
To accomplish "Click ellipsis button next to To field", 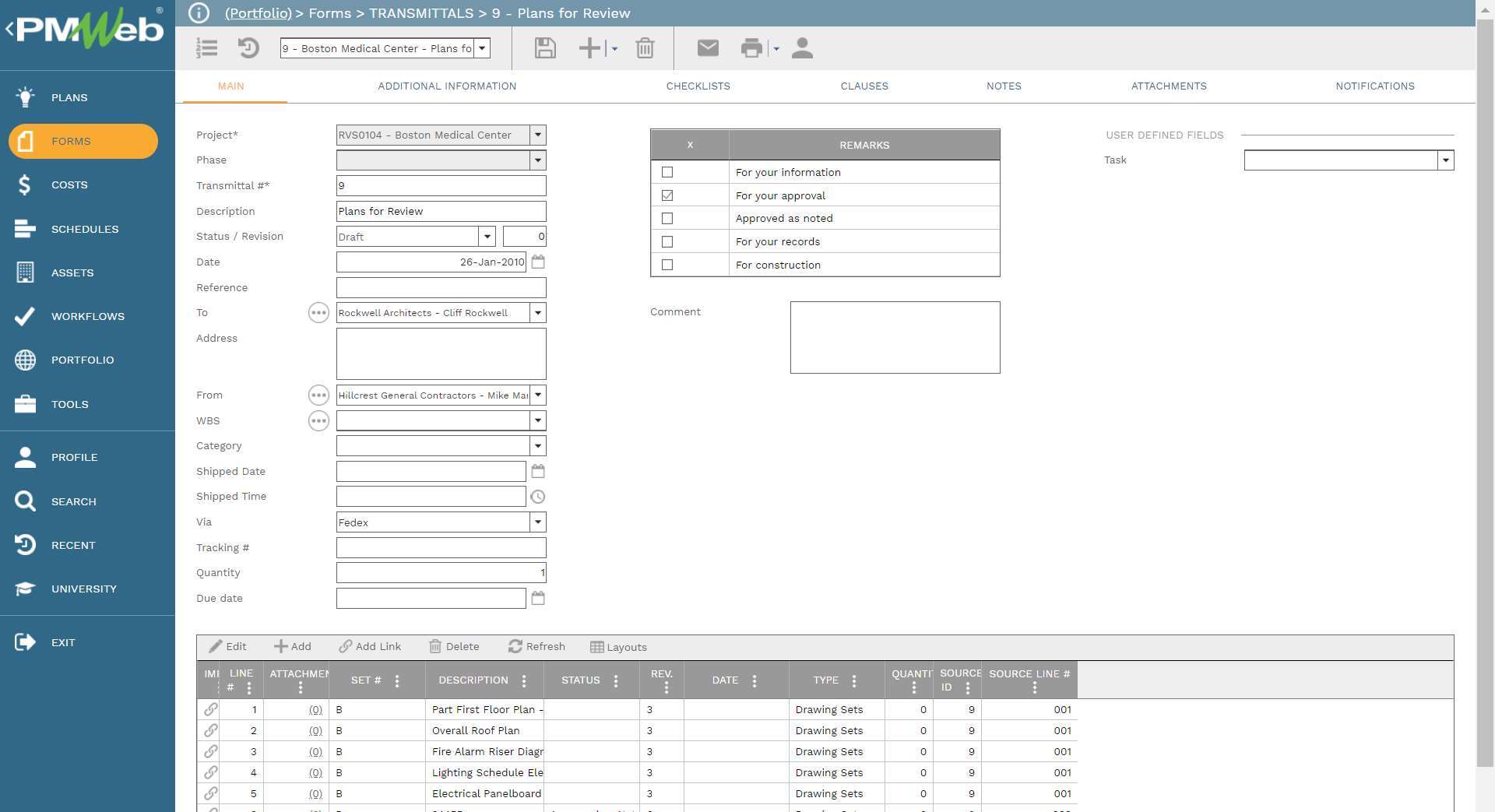I will click(318, 313).
